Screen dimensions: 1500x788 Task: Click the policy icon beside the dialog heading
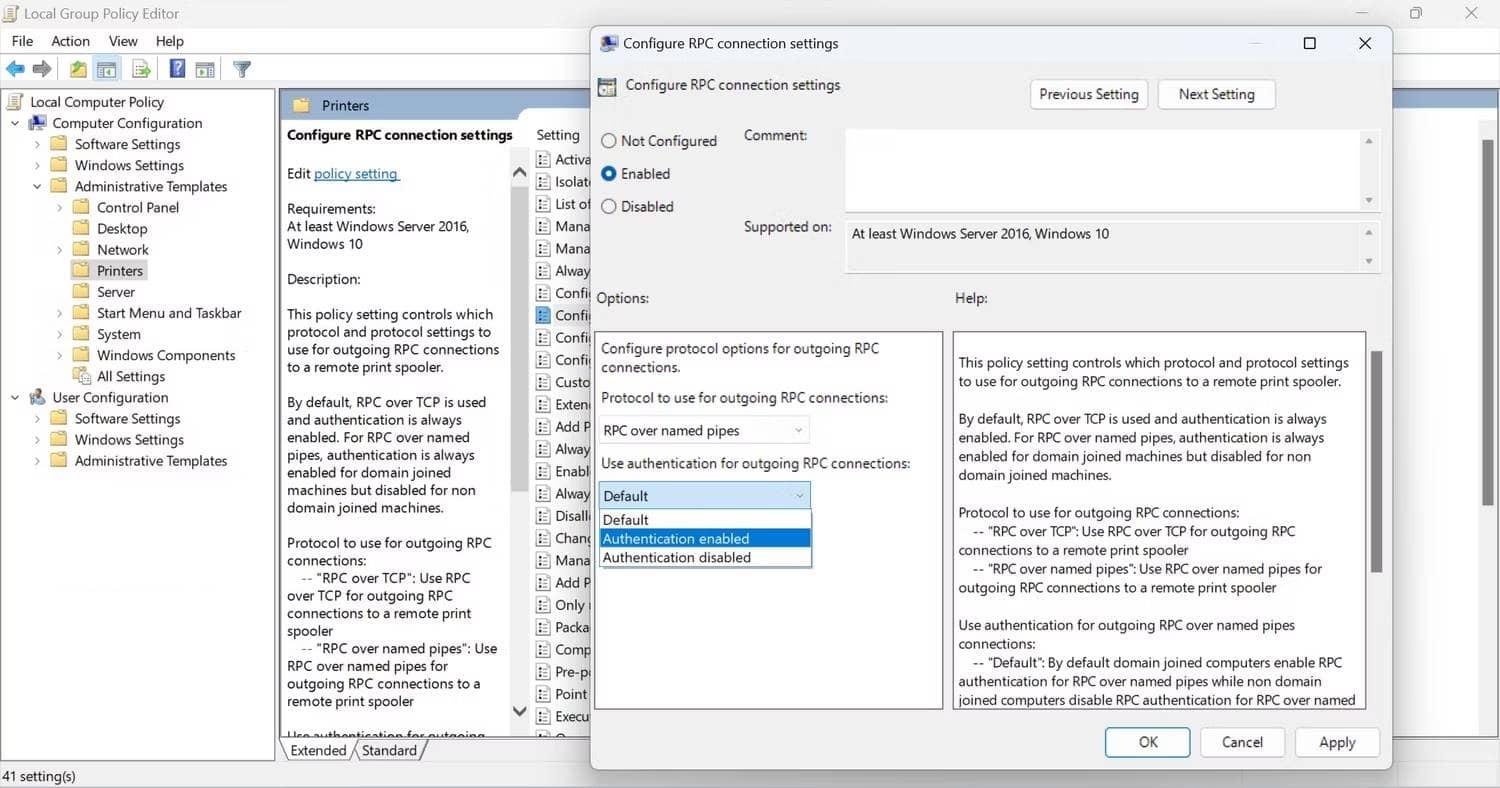click(607, 86)
